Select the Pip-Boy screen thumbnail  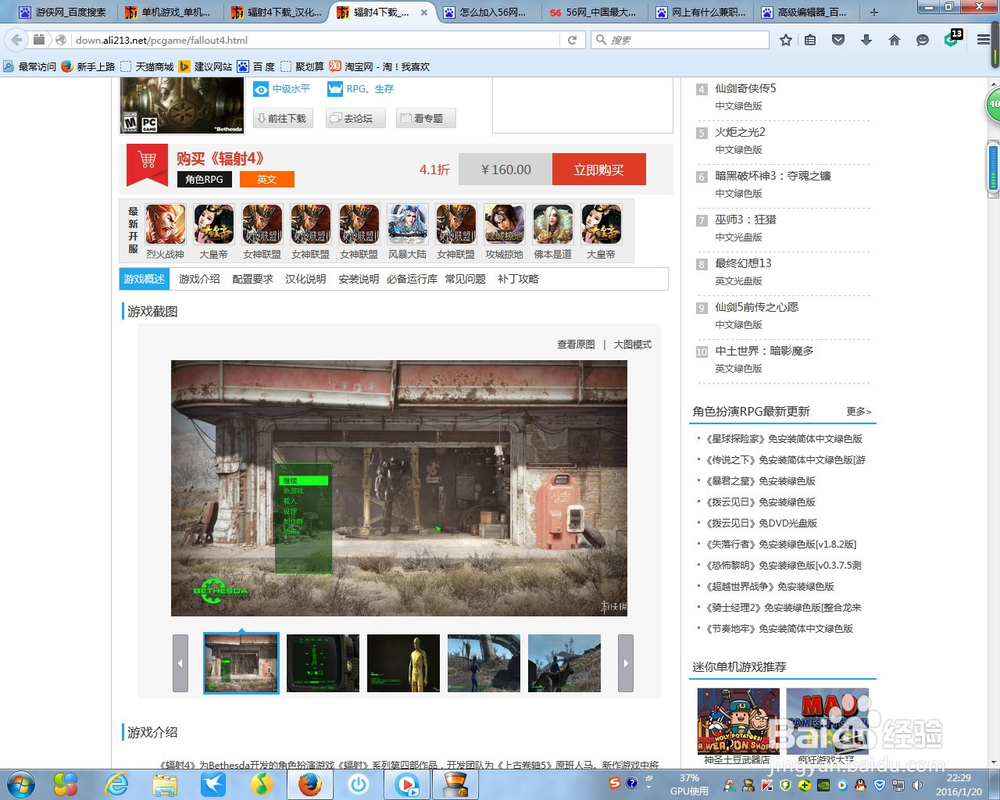point(323,663)
